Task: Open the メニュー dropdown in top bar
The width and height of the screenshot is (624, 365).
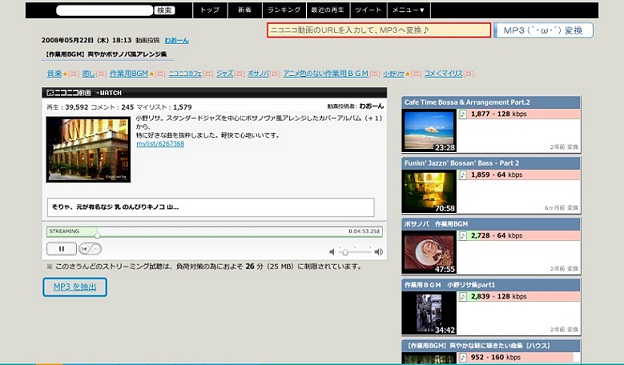Action: (408, 10)
